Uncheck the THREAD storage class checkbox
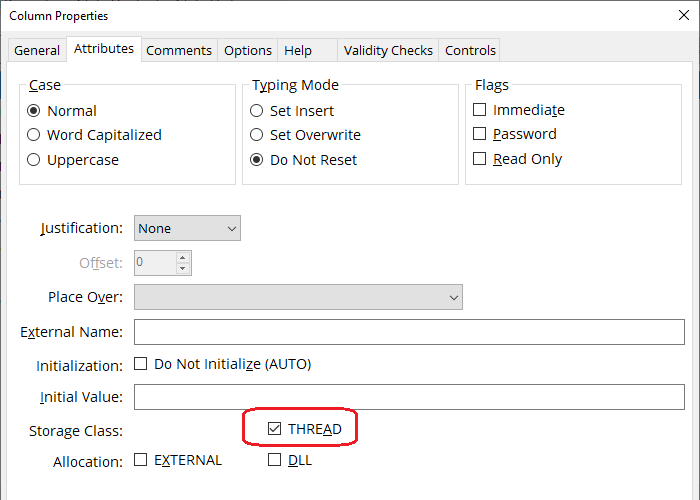Image resolution: width=700 pixels, height=500 pixels. point(275,429)
